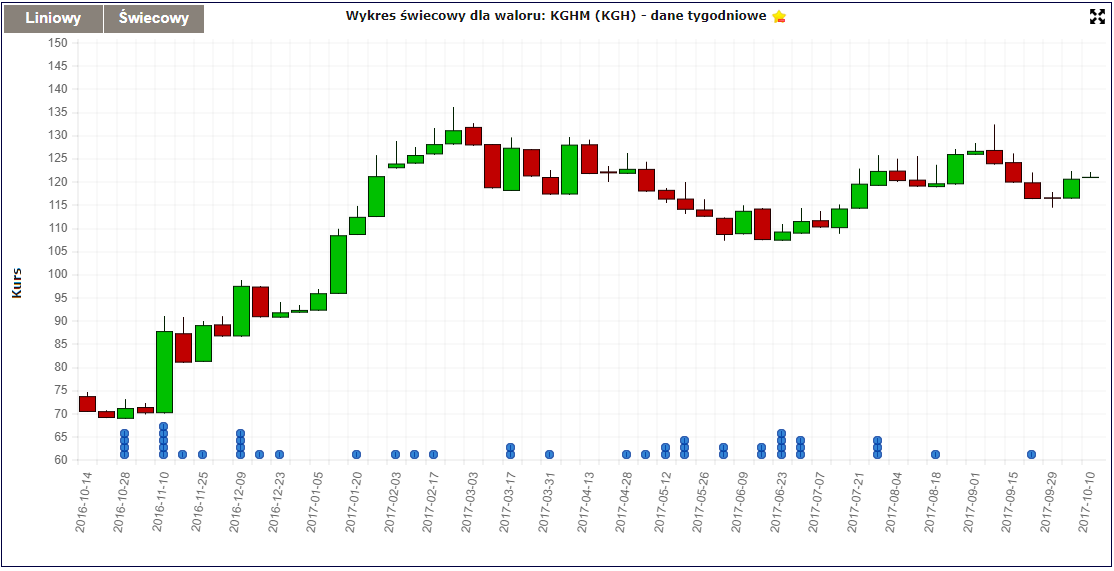Select the Świecowy chart tab
This screenshot has width=1114, height=571.
(x=154, y=19)
